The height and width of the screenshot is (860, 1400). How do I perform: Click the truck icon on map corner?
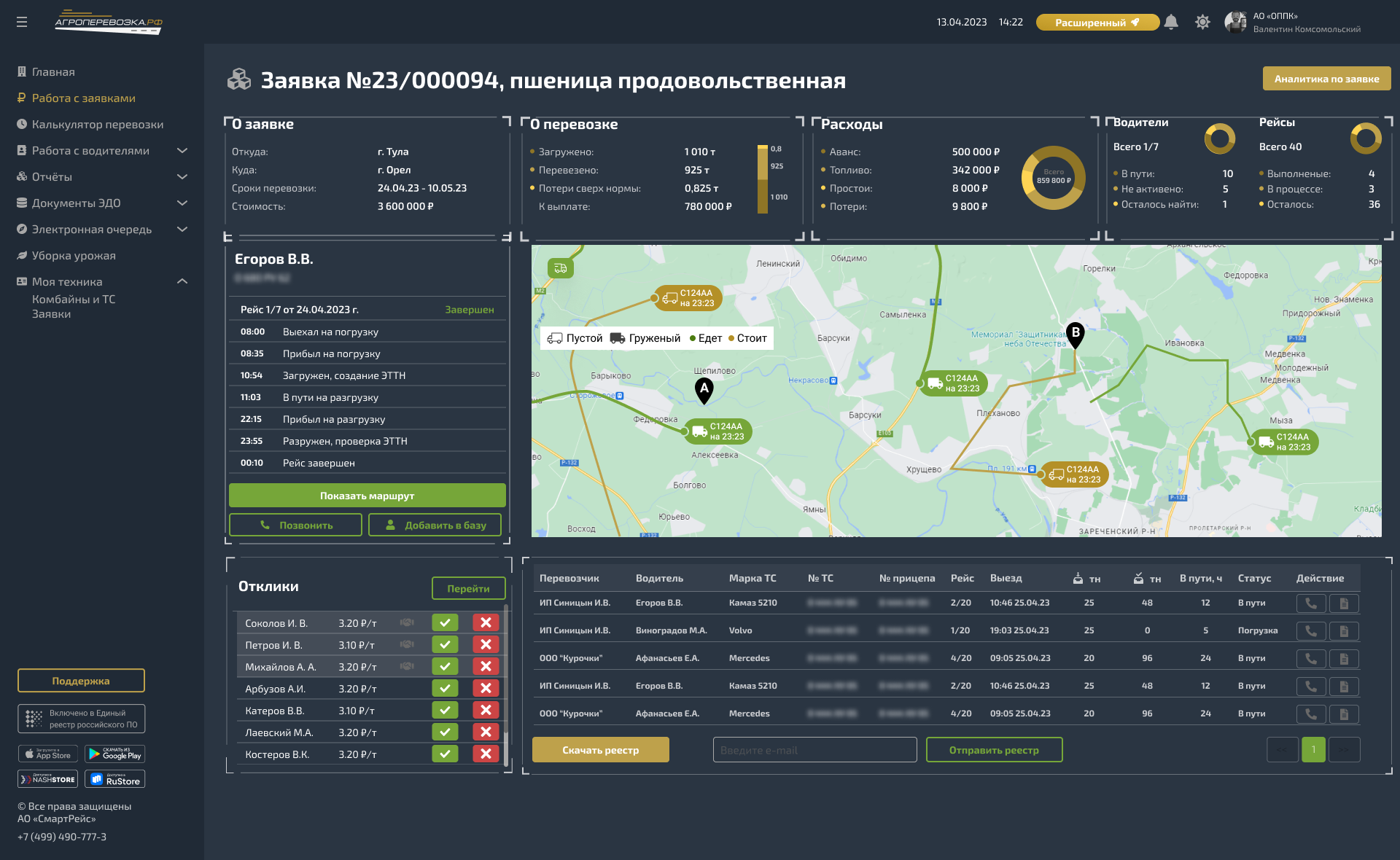[561, 268]
